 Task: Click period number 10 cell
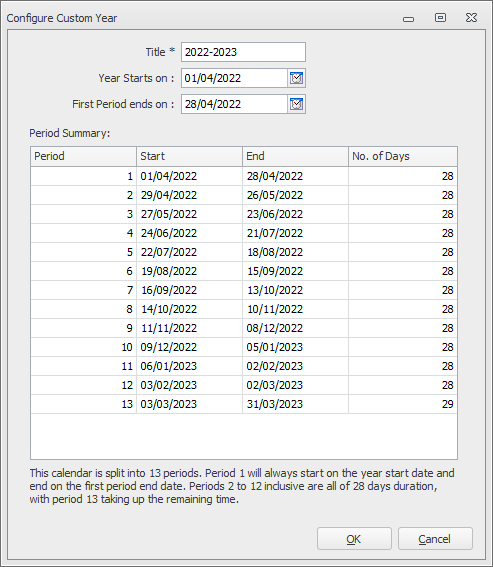(x=84, y=347)
